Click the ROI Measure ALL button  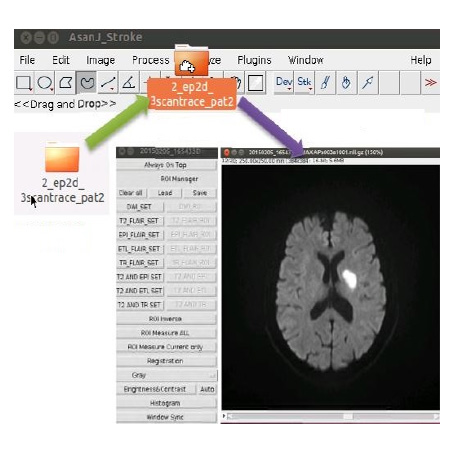(x=166, y=333)
